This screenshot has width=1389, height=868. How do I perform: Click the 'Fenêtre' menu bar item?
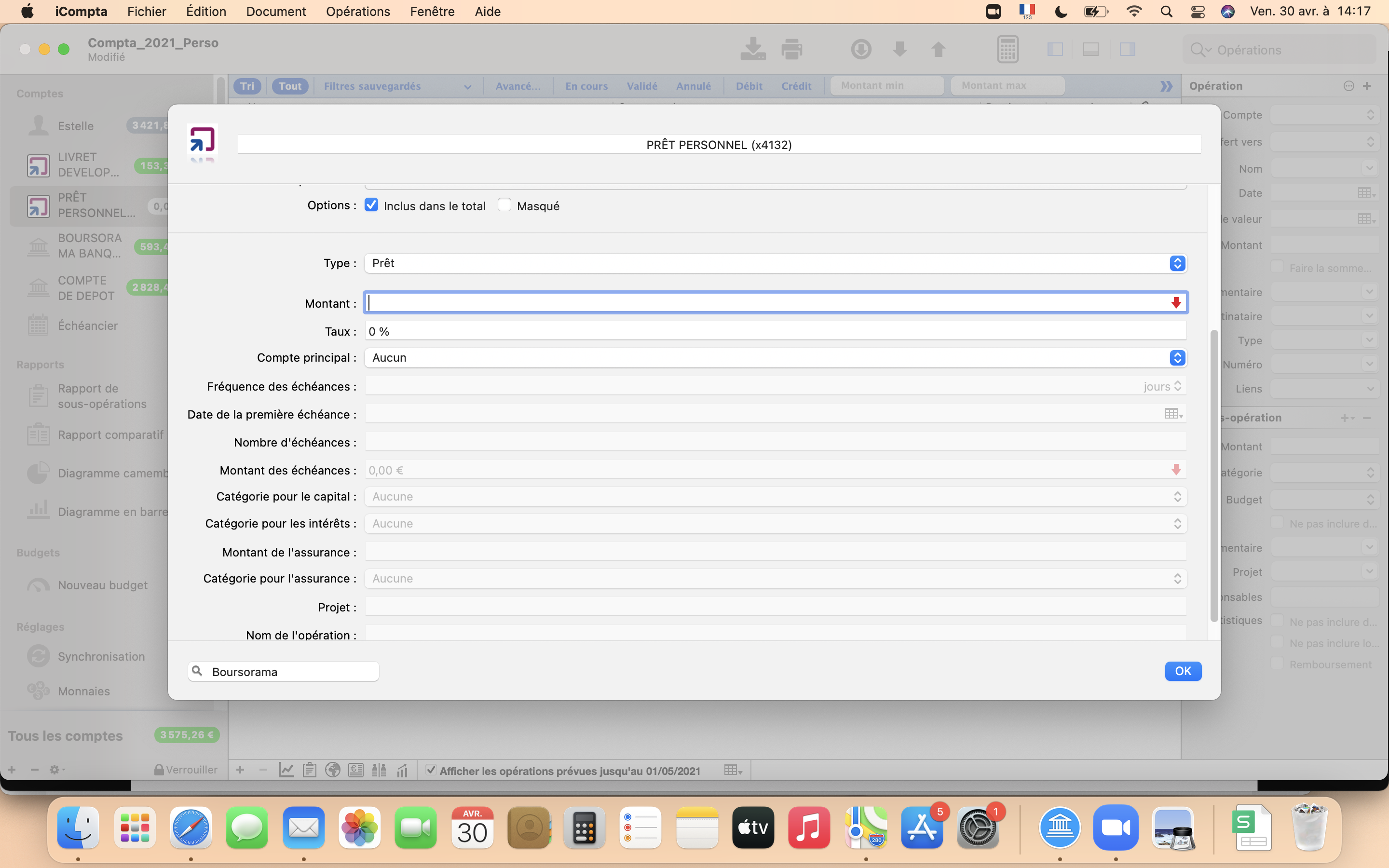[x=433, y=11]
